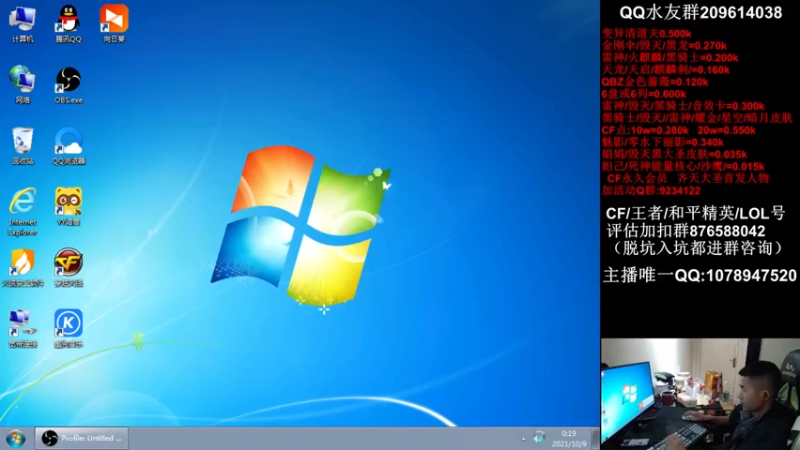The width and height of the screenshot is (800, 450).
Task: Select the blue K 酷狗音乐 shortcut
Action: 68,329
